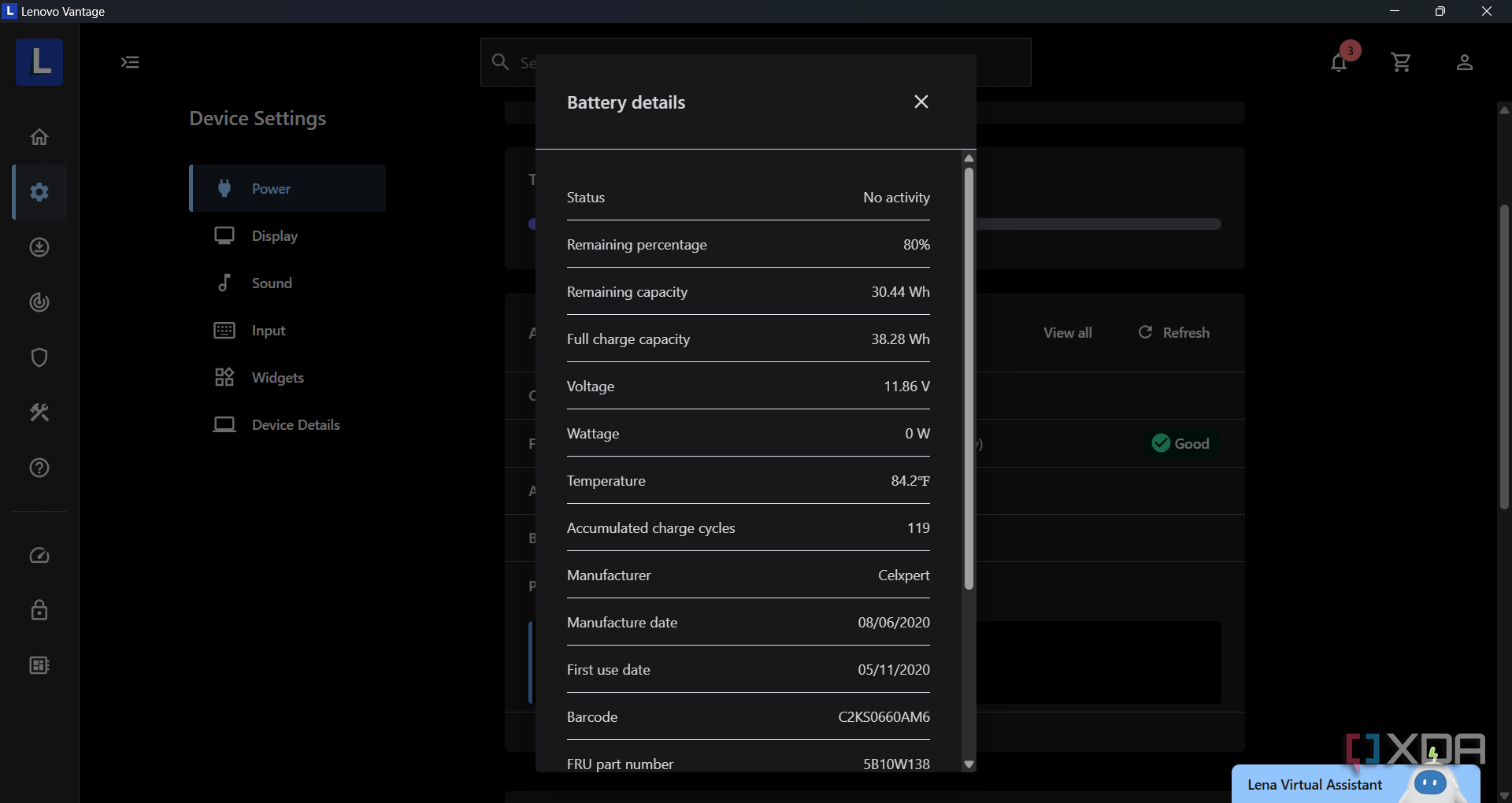Click the speedometer icon in sidebar
Viewport: 1512px width, 803px height.
coord(39,556)
